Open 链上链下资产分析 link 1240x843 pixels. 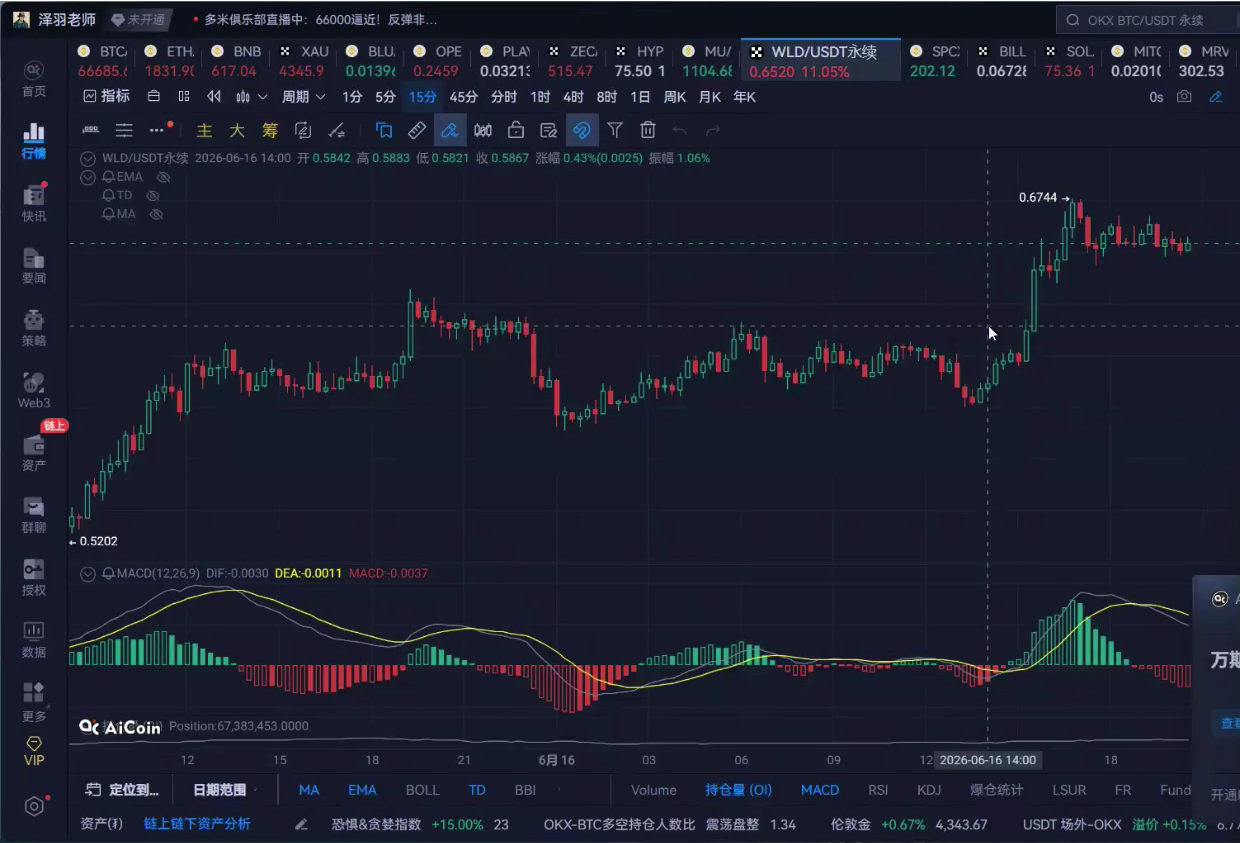[197, 825]
